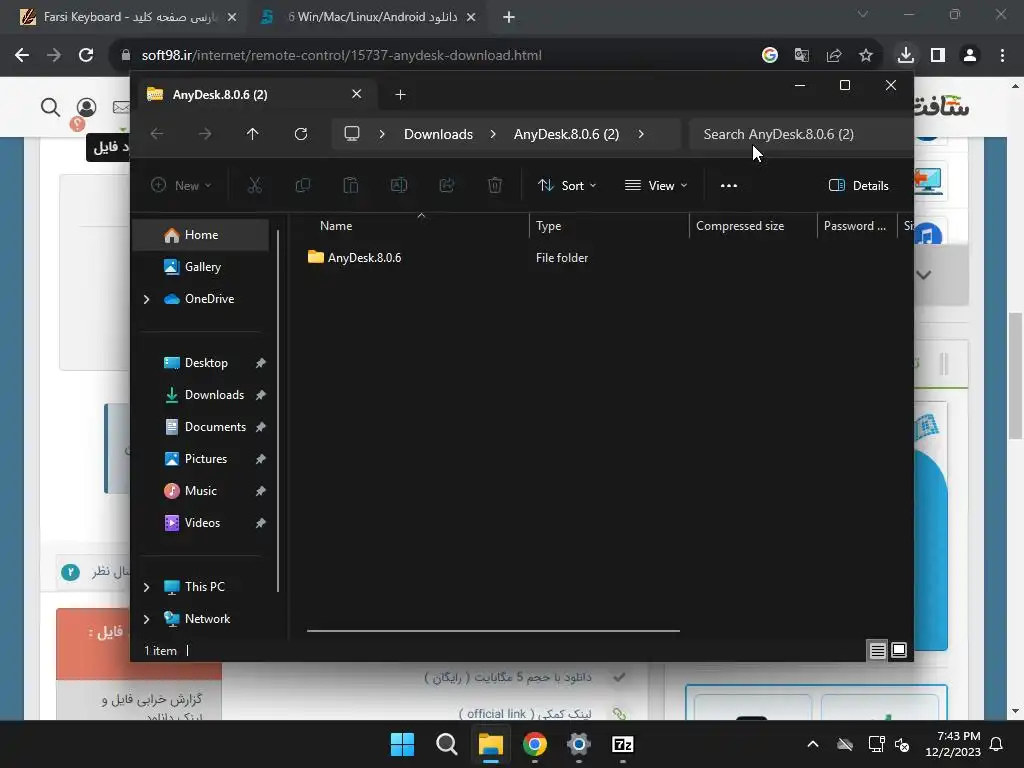Click the Paste clipboard icon
Image resolution: width=1024 pixels, height=768 pixels.
coord(351,185)
